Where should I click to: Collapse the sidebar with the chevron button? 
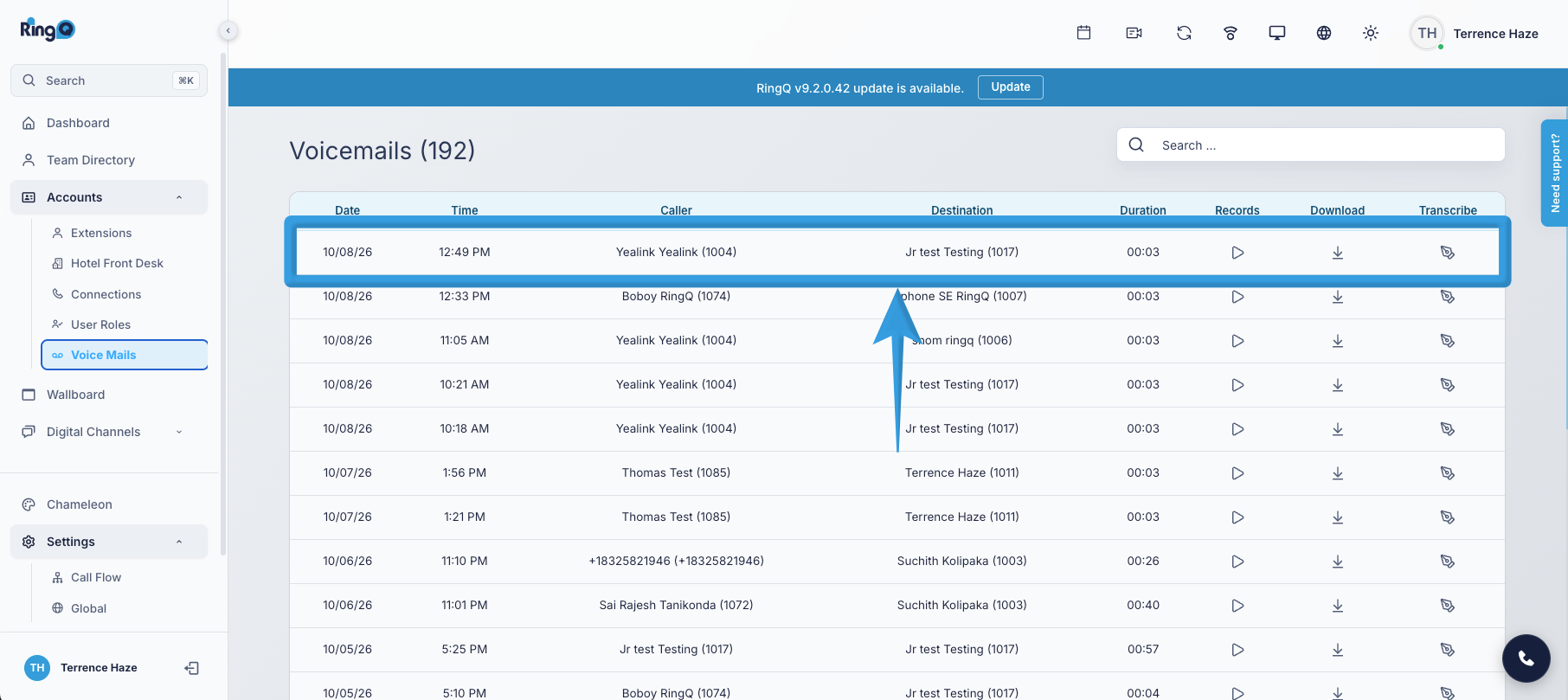pos(228,30)
